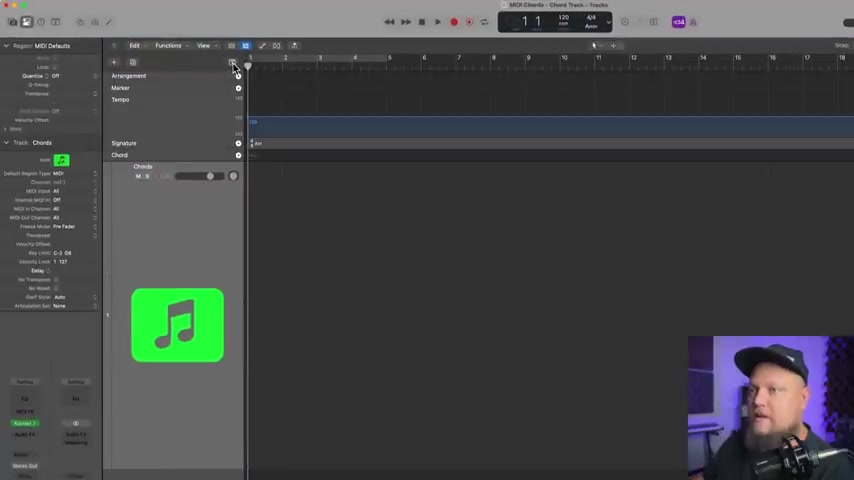854x480 pixels.
Task: Click the list-shaped icon before Count-in button
Action: click(x=654, y=22)
